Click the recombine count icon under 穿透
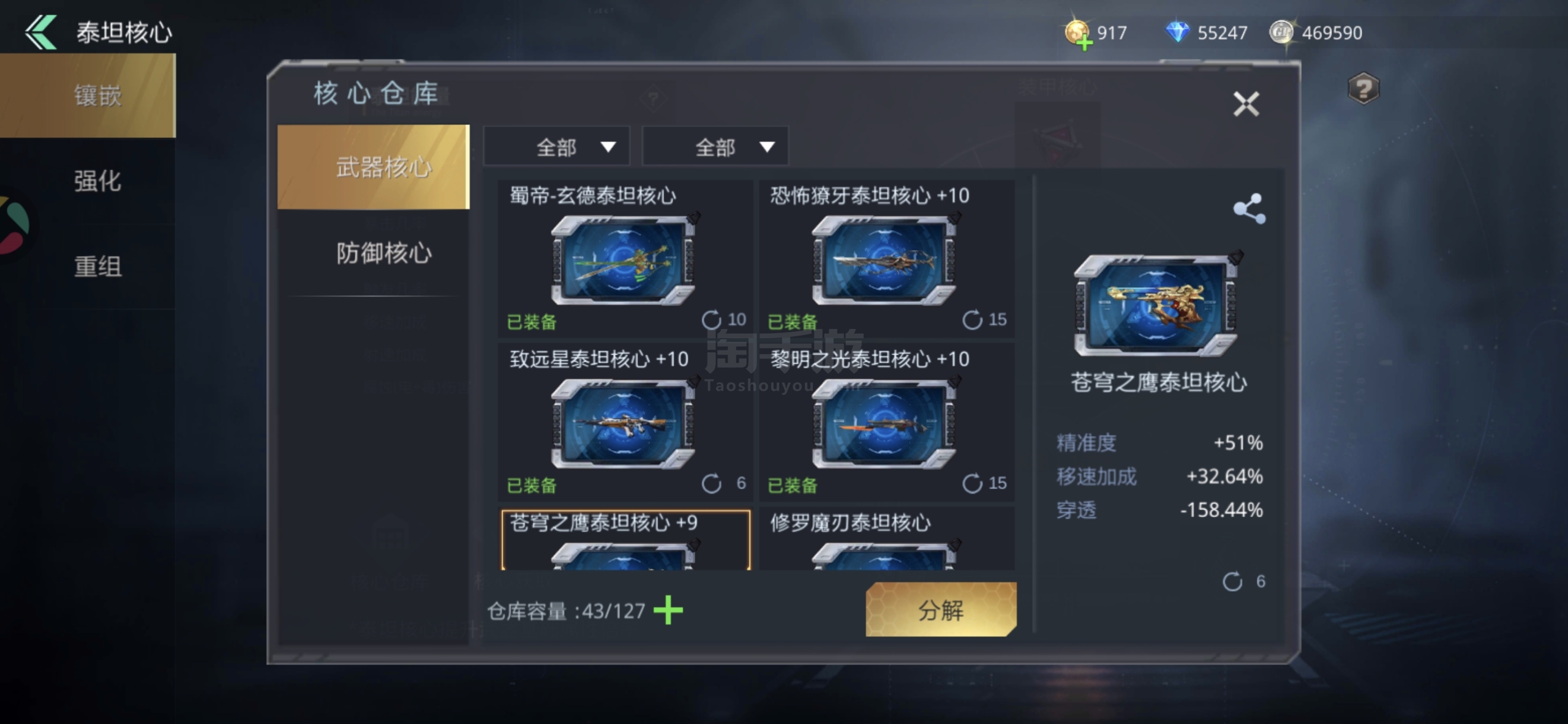Screen dimensions: 1568x724 1232,581
